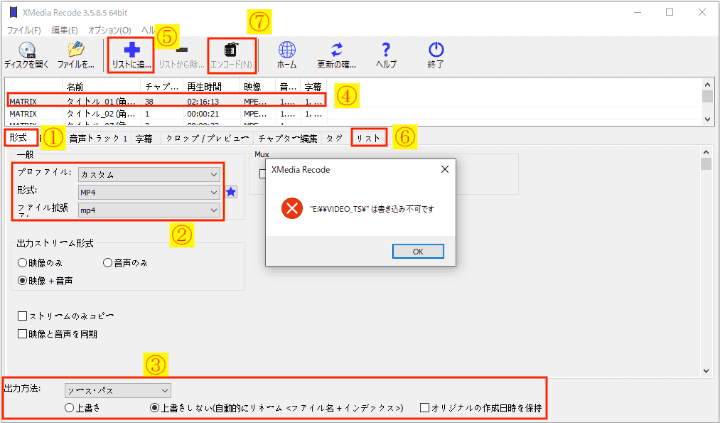
Task: Open the ファイル(F) menu
Action: [x=24, y=30]
